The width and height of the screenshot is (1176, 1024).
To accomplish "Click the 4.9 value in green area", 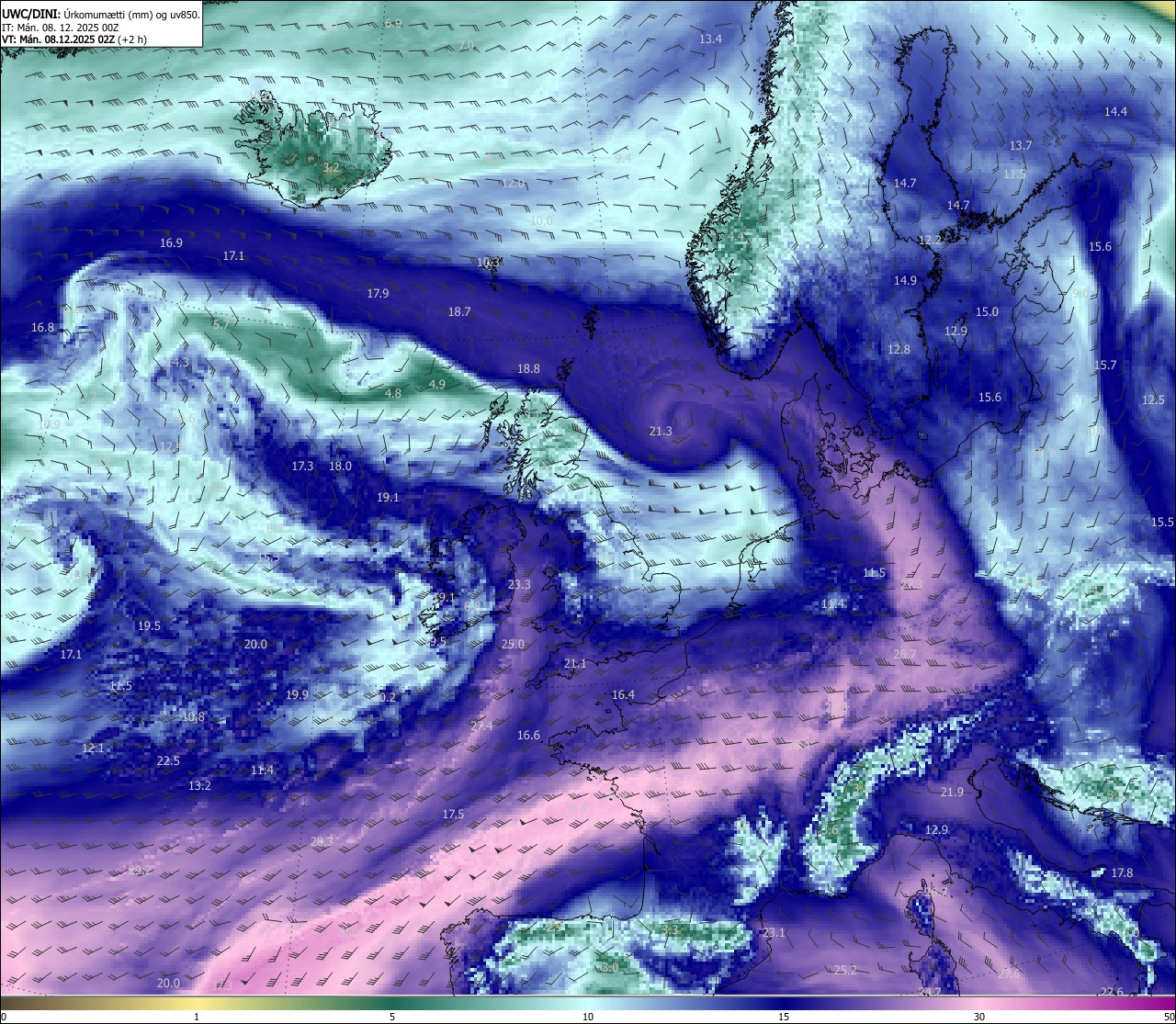I will [437, 384].
